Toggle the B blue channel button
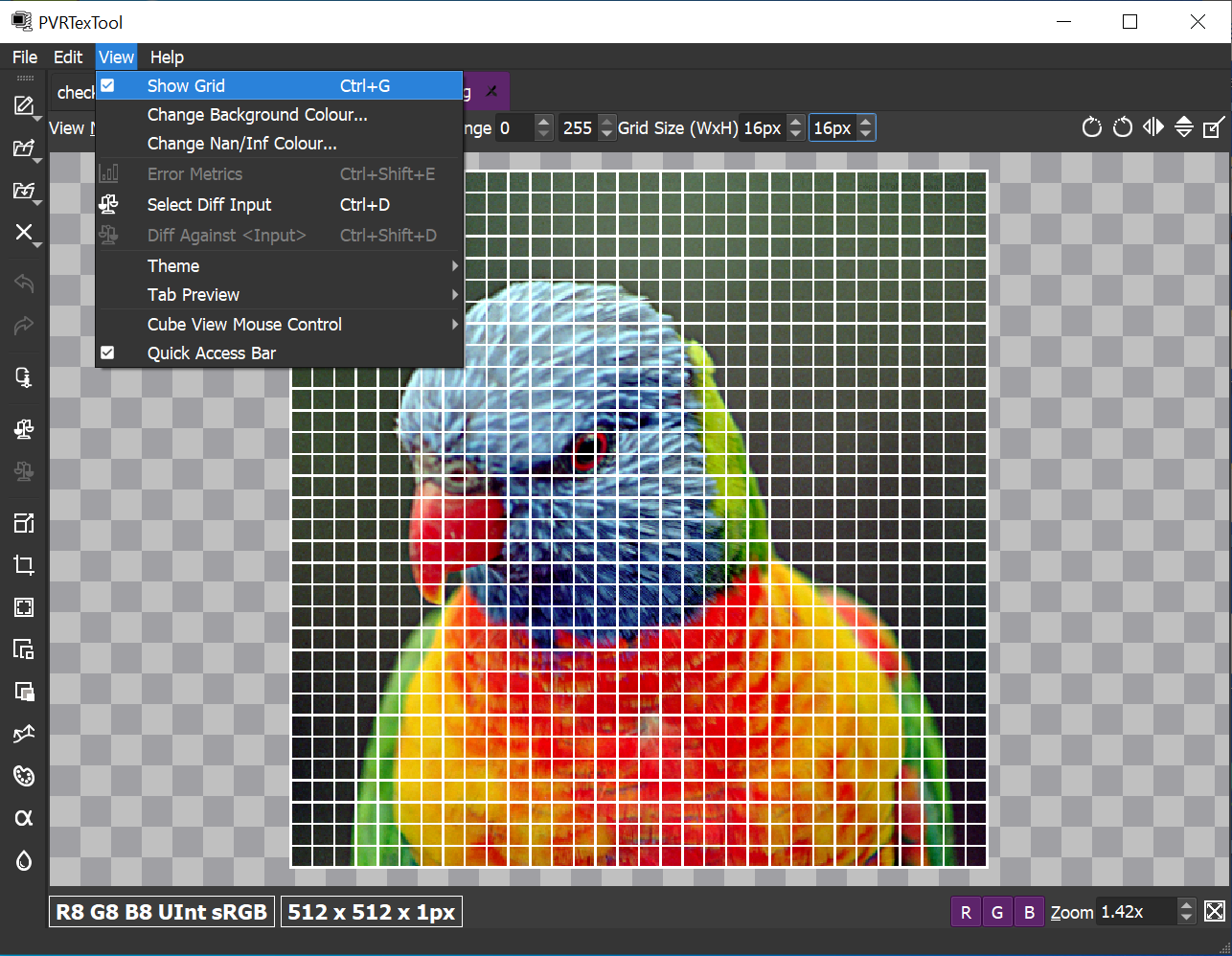Image resolution: width=1232 pixels, height=956 pixels. point(1029,912)
